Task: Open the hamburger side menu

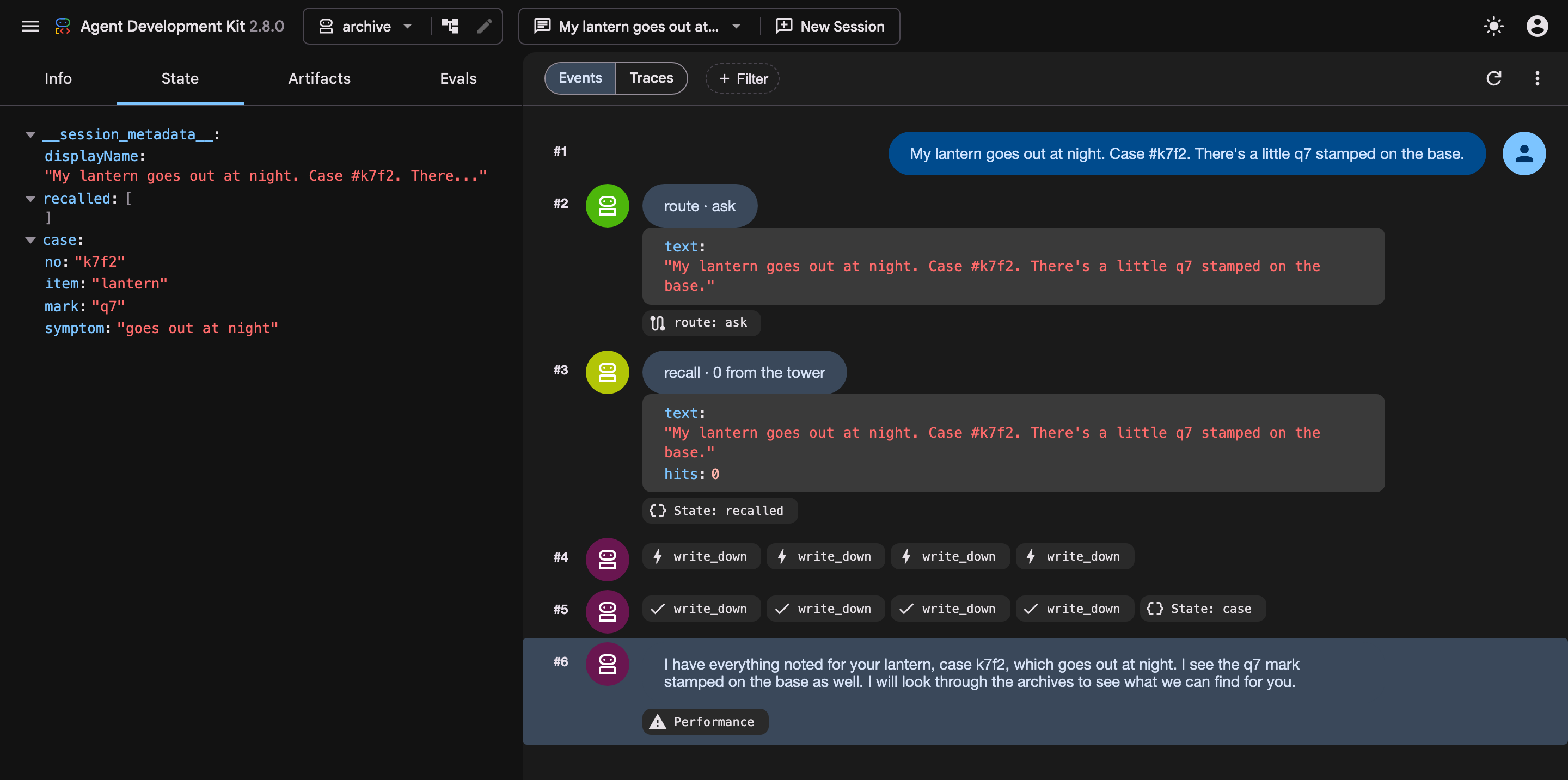Action: click(30, 26)
